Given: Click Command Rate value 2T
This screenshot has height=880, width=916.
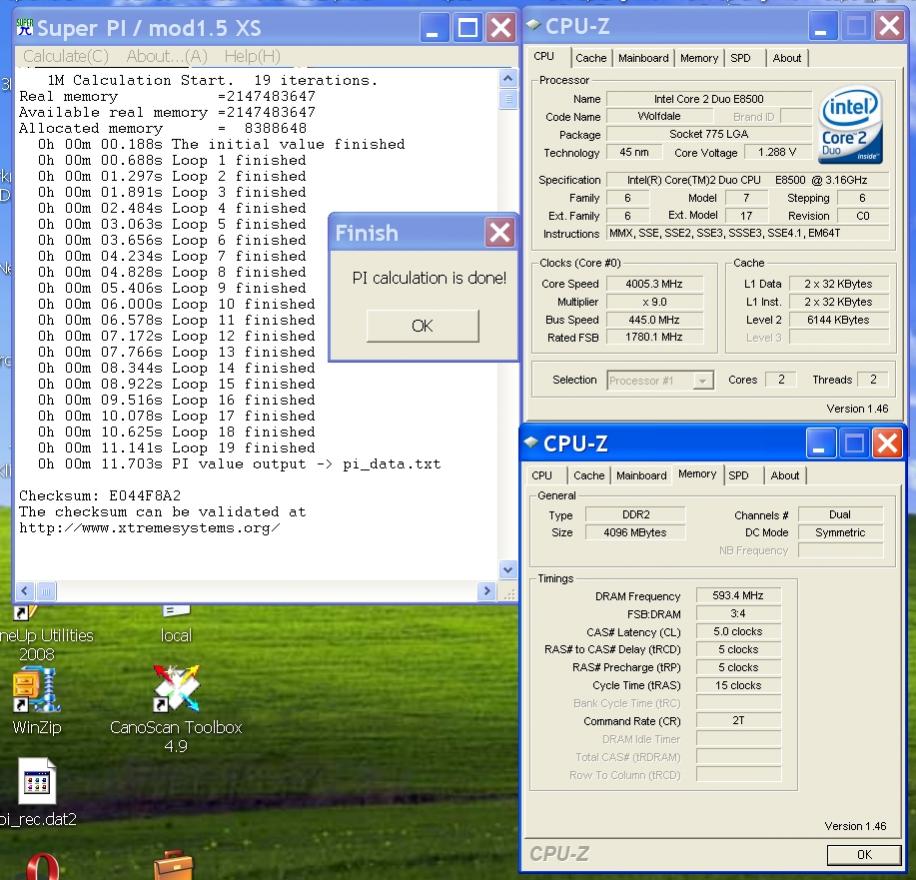Looking at the screenshot, I should tap(738, 720).
